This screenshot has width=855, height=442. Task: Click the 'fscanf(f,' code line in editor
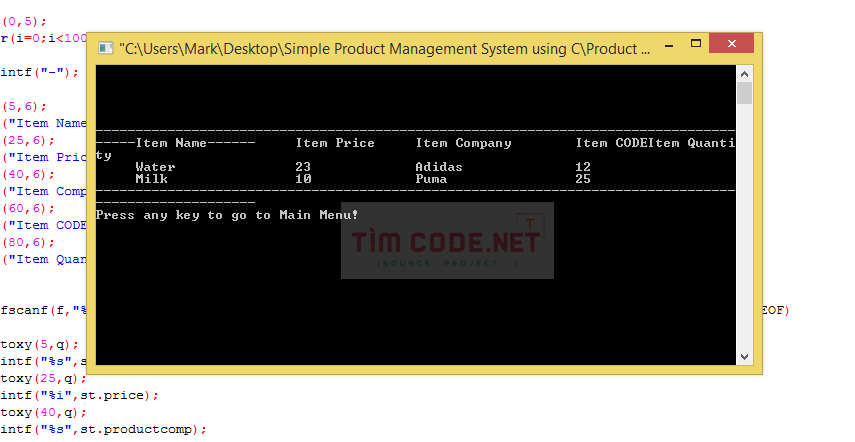(x=44, y=311)
